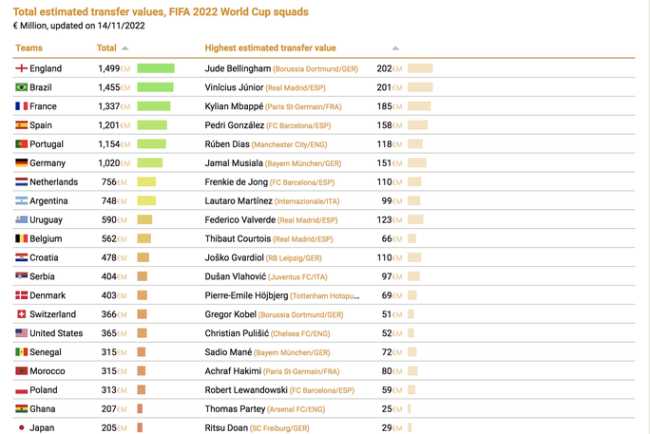Click the United States flag icon

[x=21, y=333]
